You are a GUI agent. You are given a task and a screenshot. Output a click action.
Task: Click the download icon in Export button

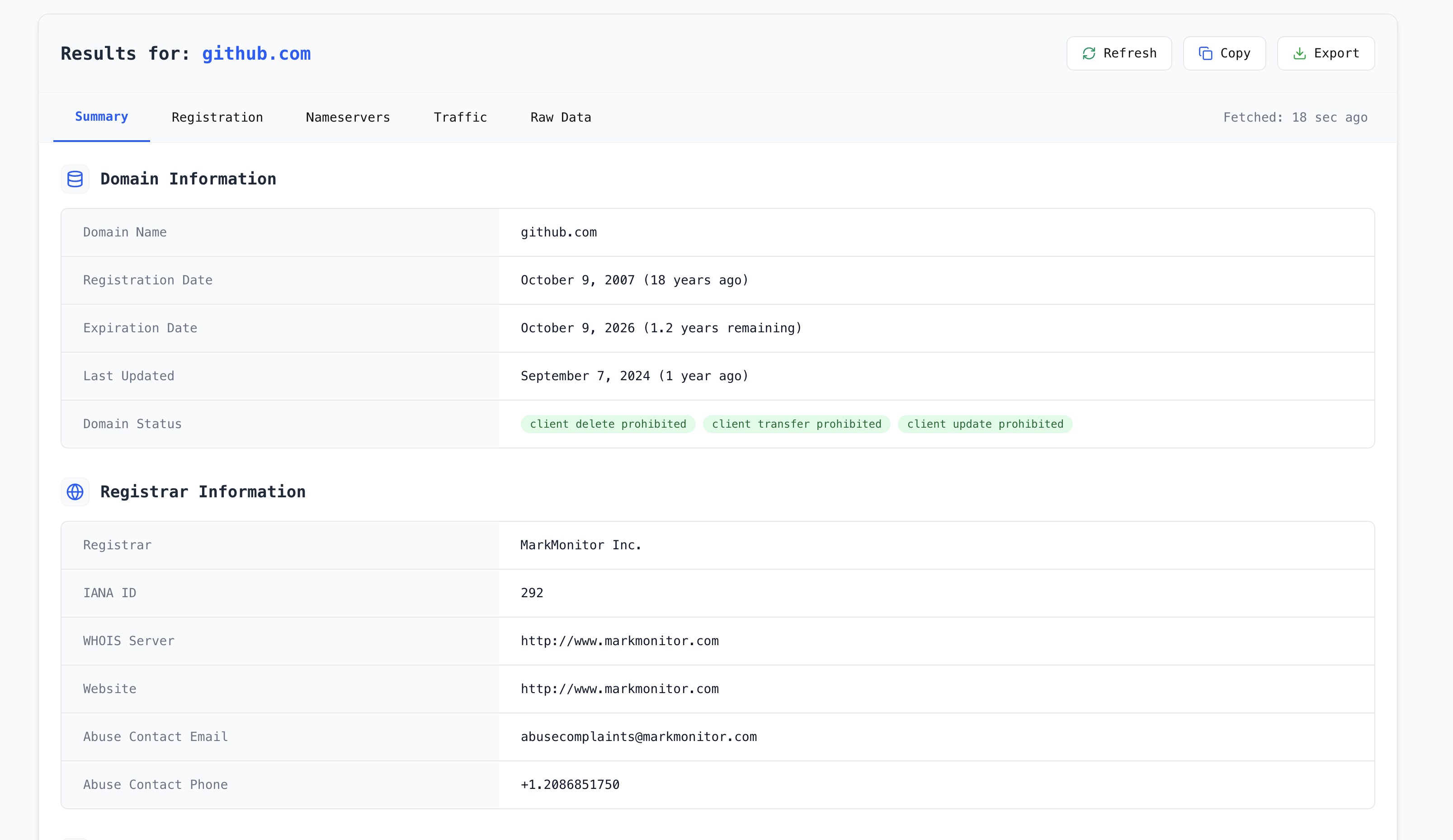1299,54
